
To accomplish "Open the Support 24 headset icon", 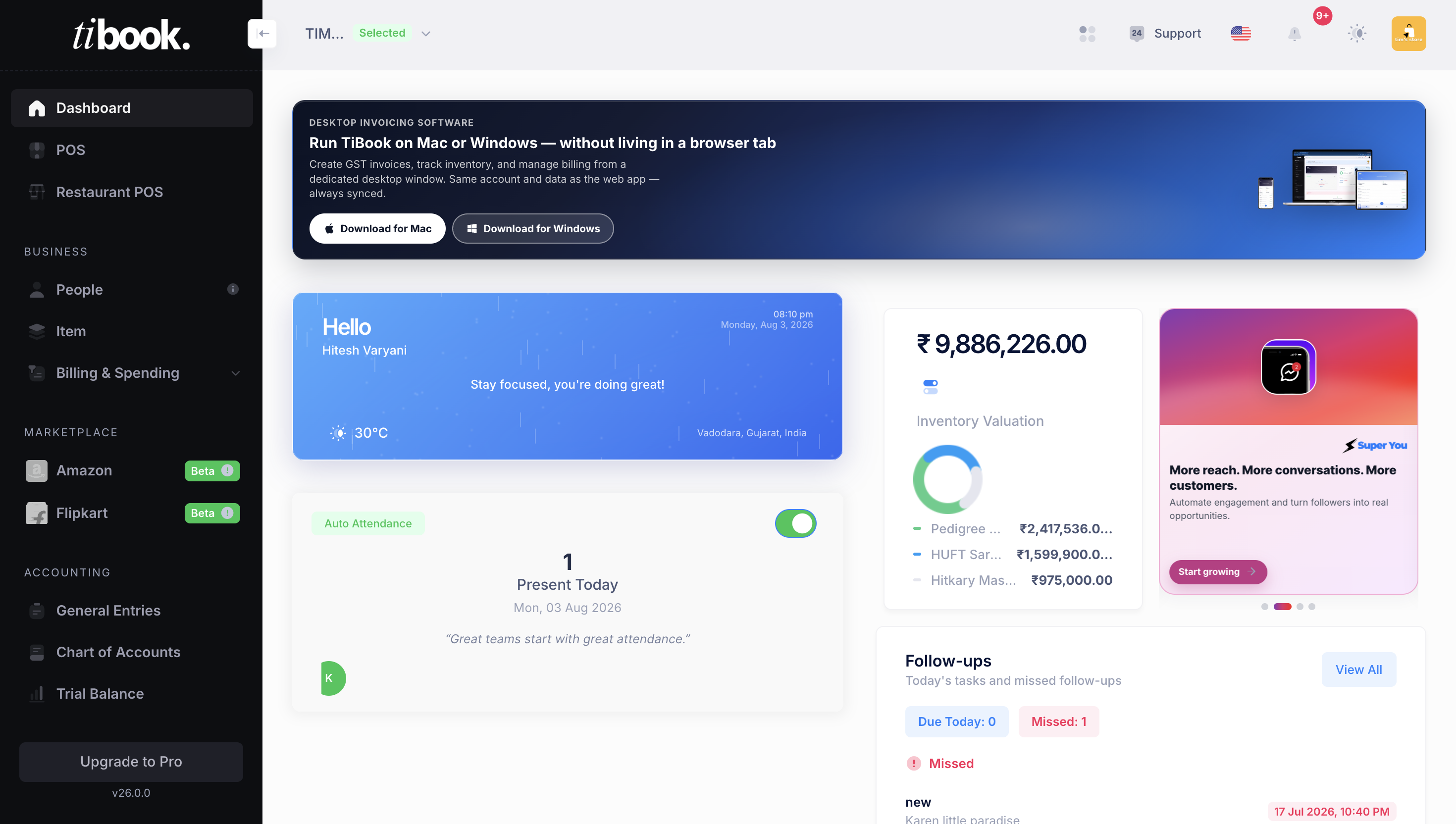I will point(1136,33).
